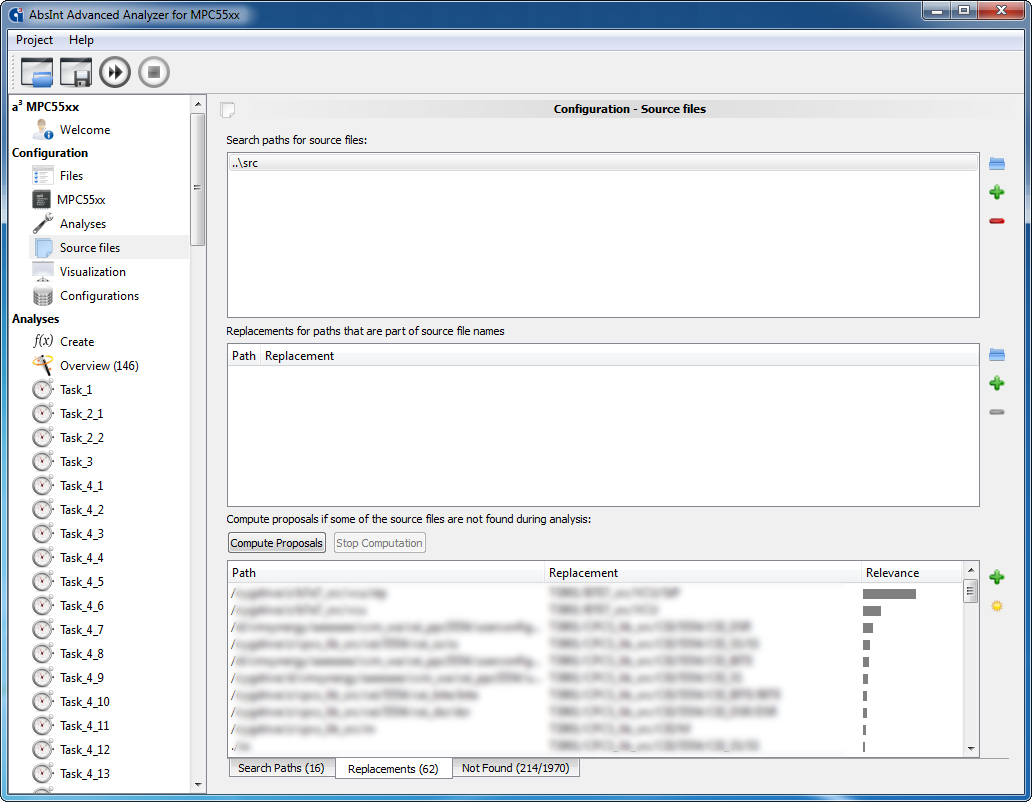
Task: Remove the selected search path
Action: (x=996, y=221)
